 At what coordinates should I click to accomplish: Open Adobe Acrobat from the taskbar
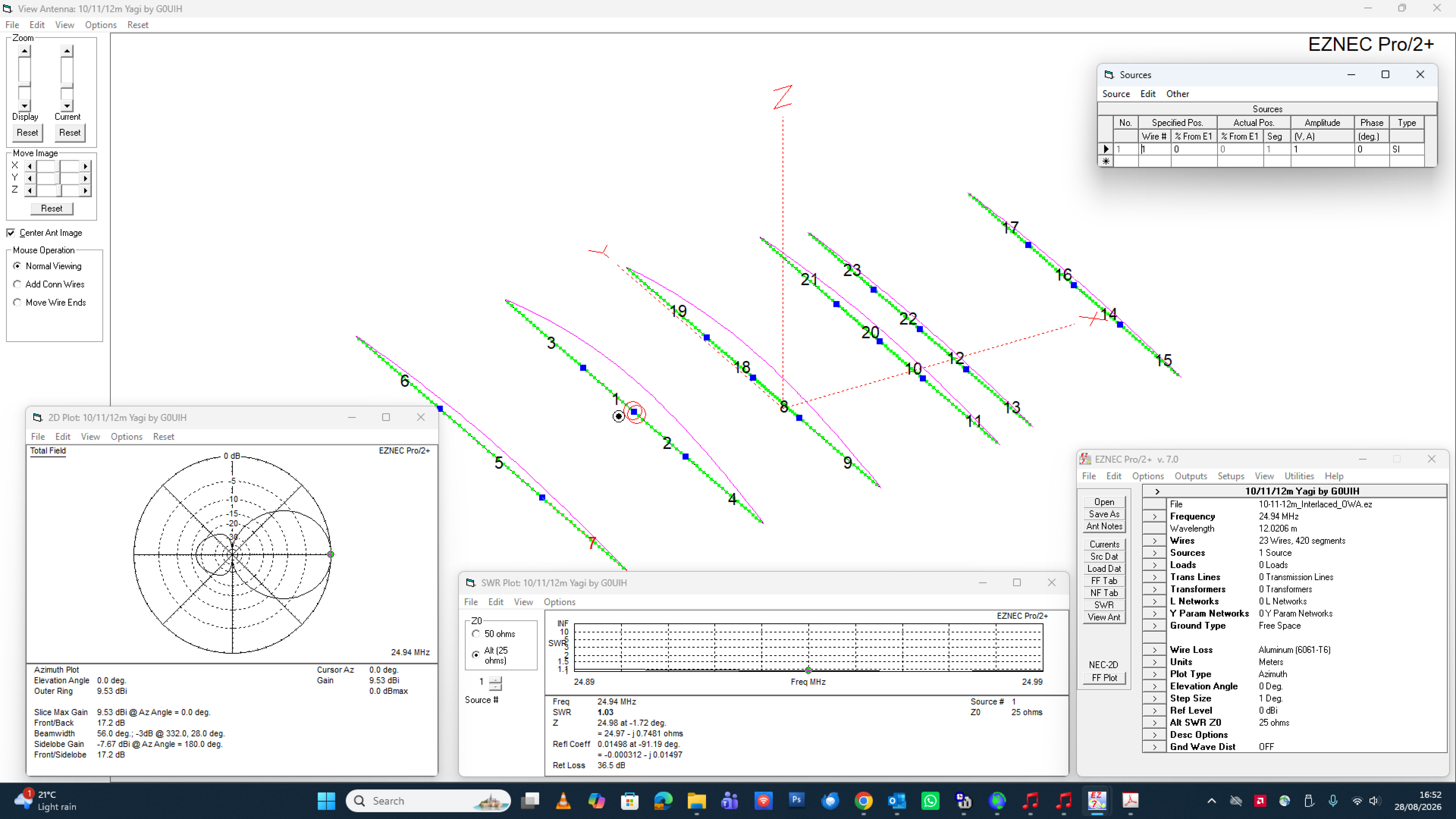[x=1130, y=800]
